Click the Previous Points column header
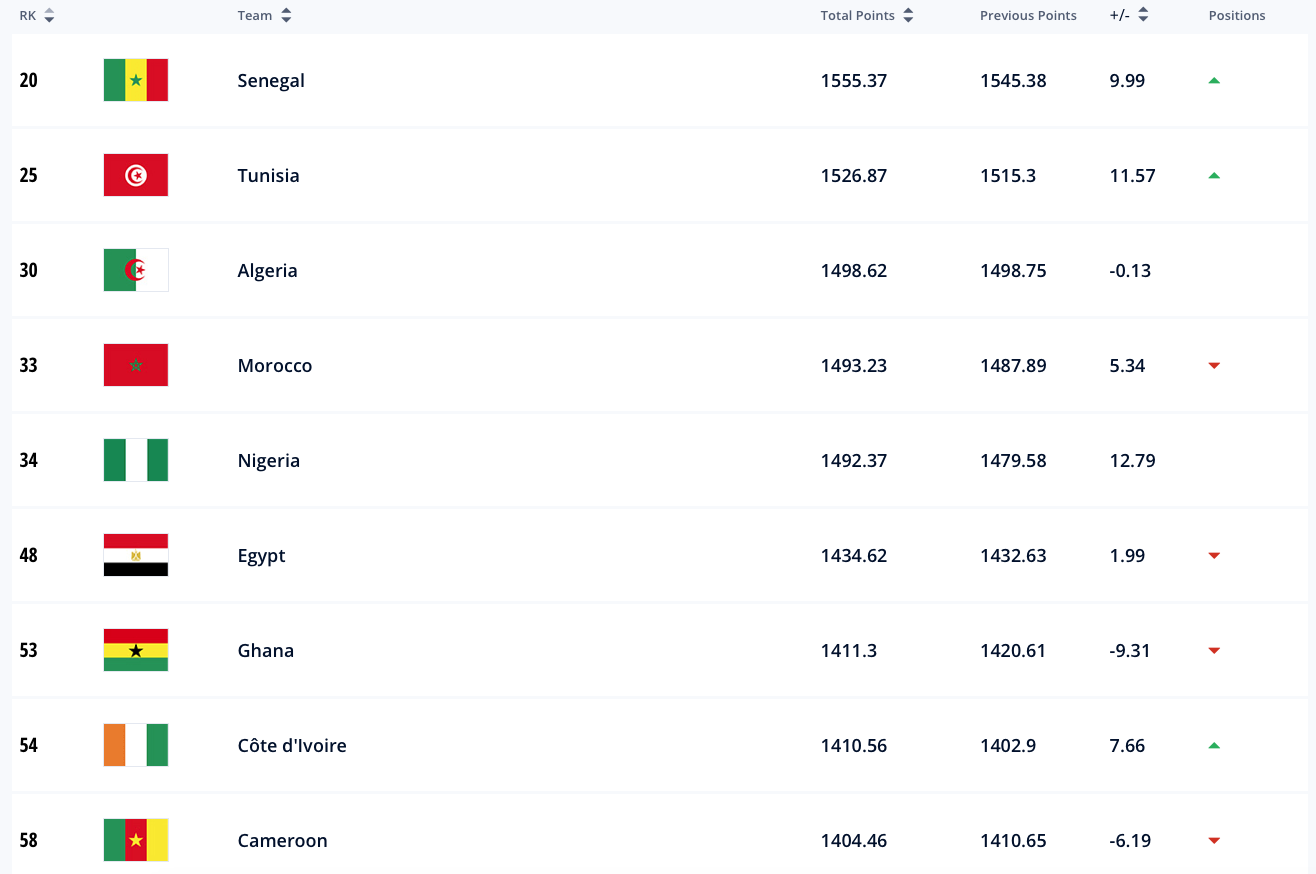Image resolution: width=1316 pixels, height=874 pixels. 1028,15
